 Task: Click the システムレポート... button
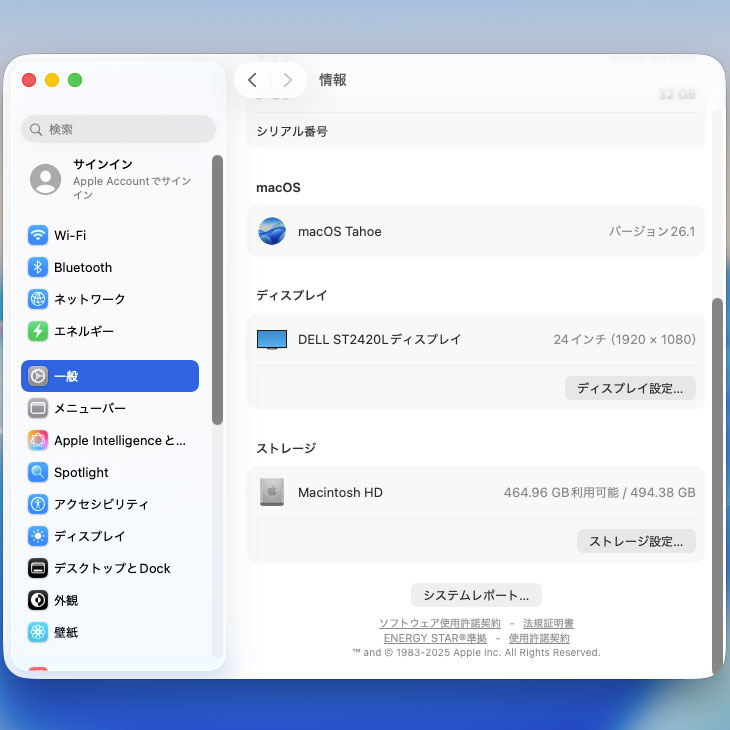point(476,595)
